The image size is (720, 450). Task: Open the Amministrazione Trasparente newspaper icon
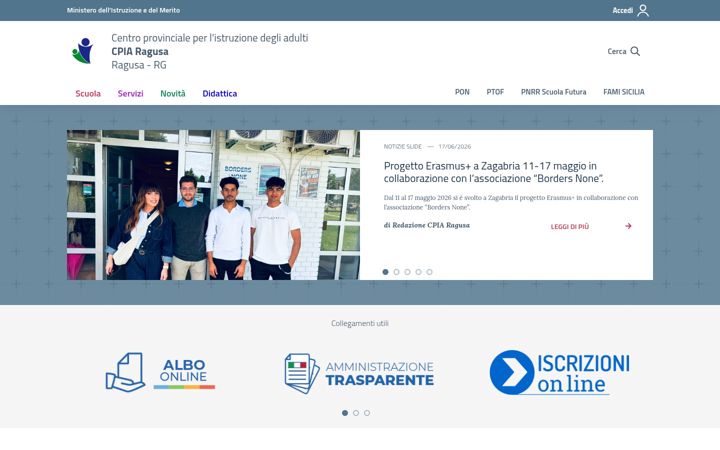[x=302, y=373]
